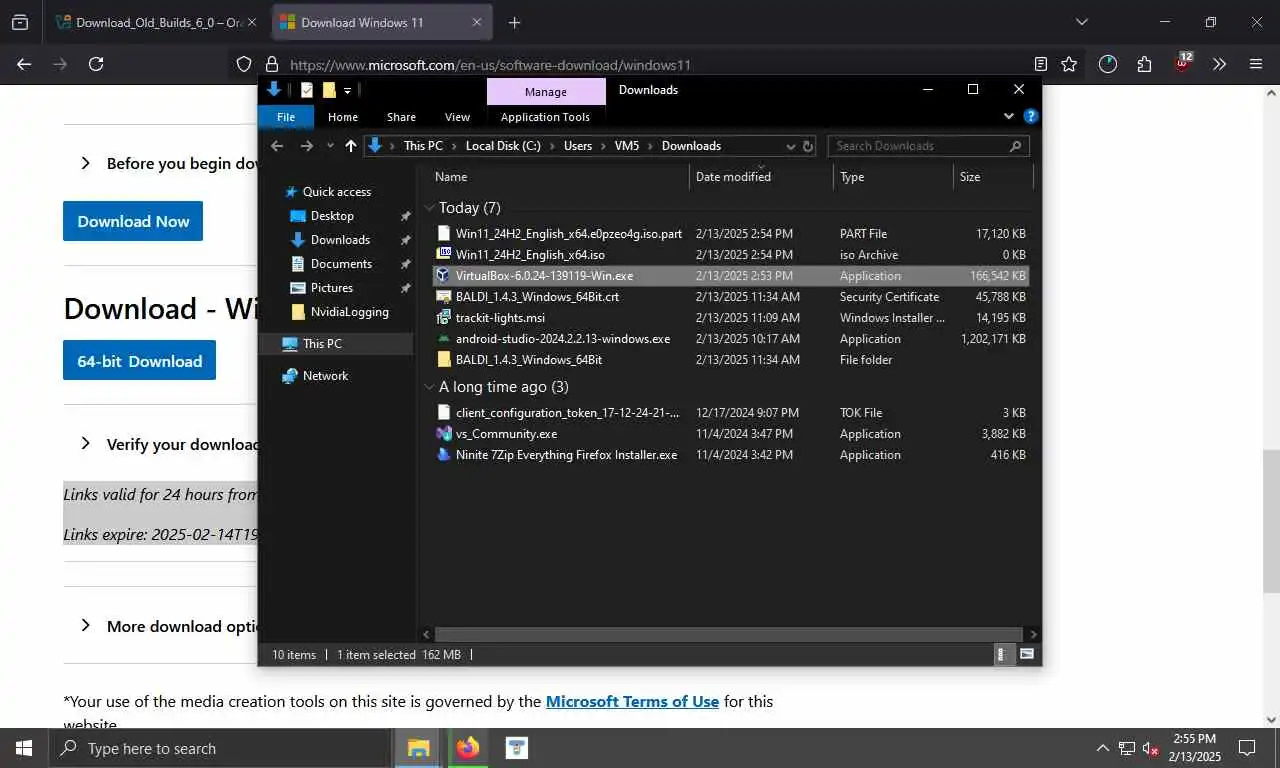Select the vs_Community.exe file
The height and width of the screenshot is (768, 1280).
[x=731, y=434]
